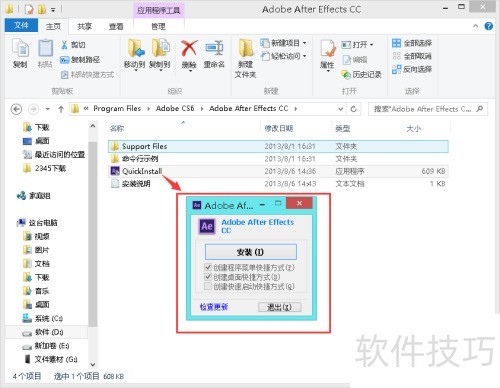This screenshot has height=388, width=500.
Task: Click the Select none icon
Action: pyautogui.click(x=396, y=56)
